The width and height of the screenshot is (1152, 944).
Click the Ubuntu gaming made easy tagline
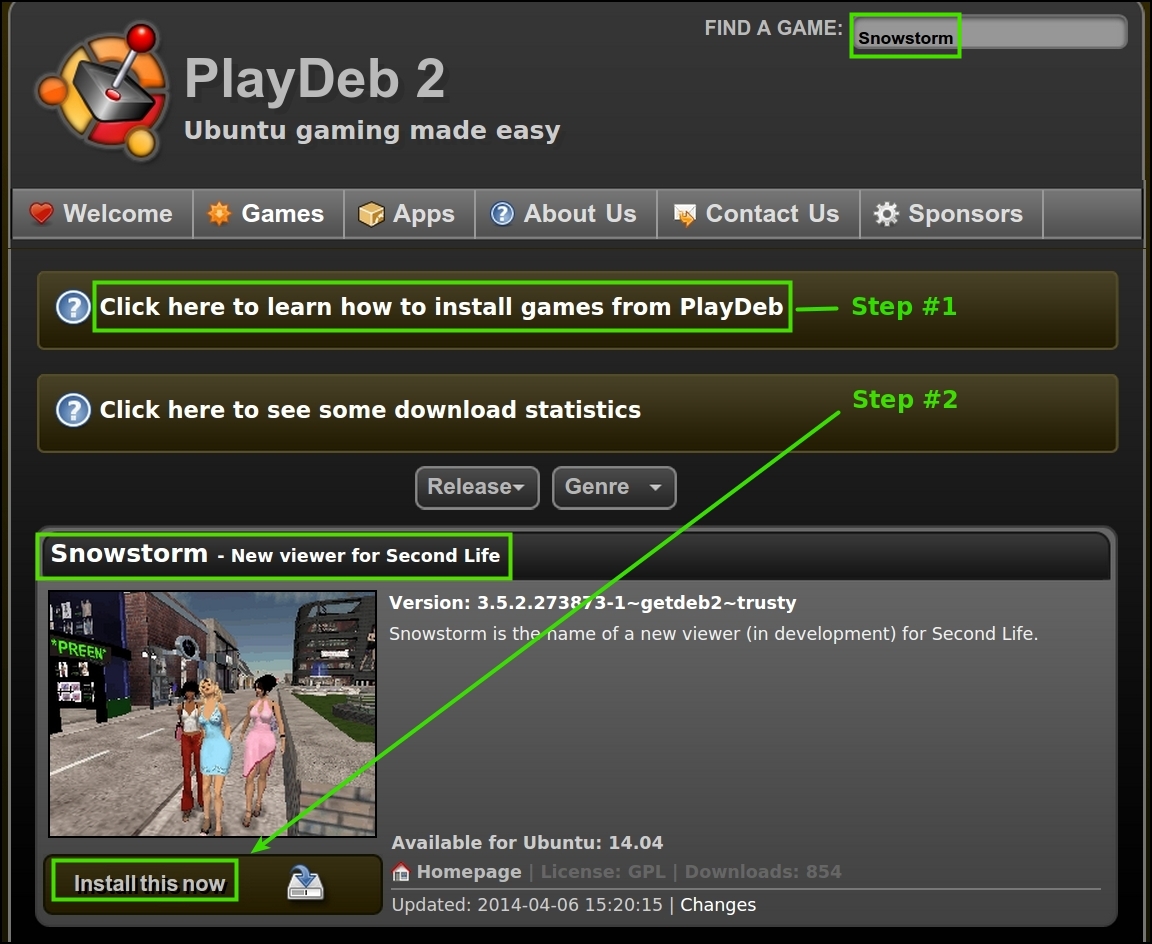[x=372, y=131]
